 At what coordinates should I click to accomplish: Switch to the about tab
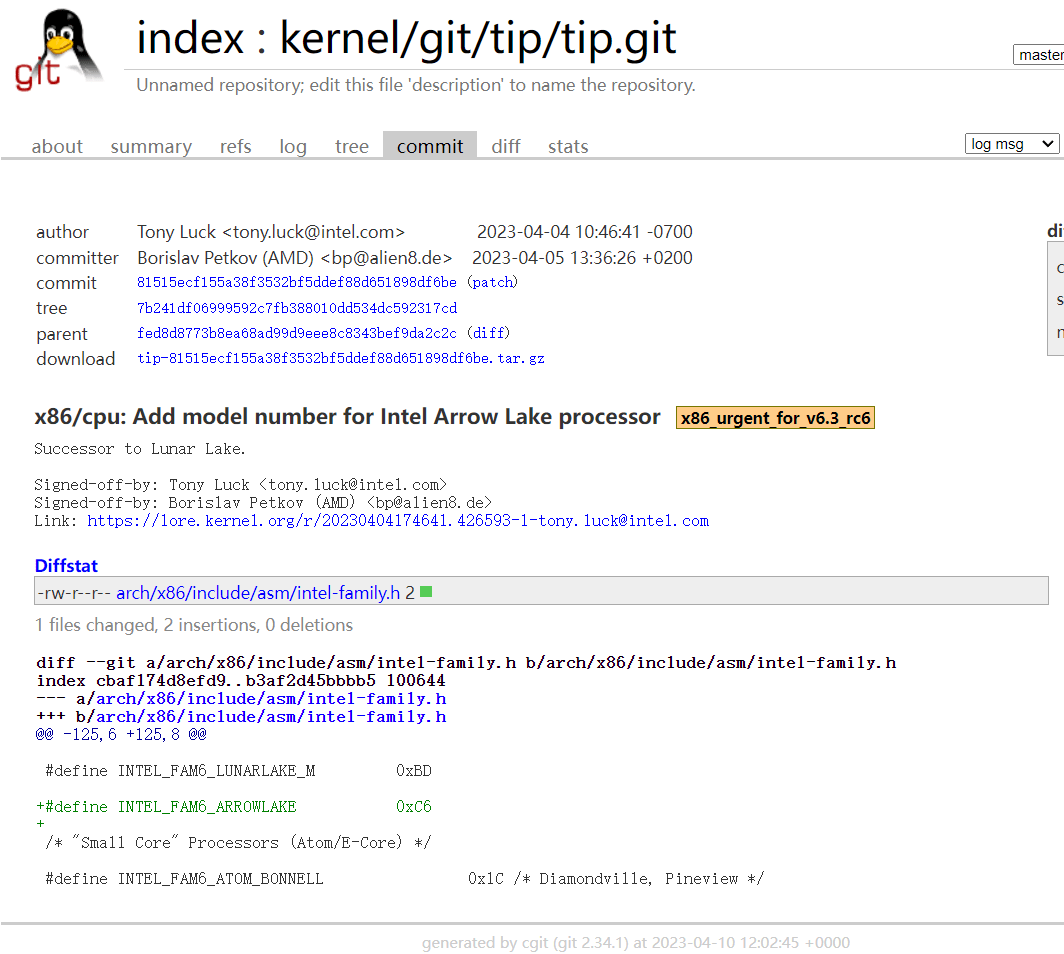point(57,146)
